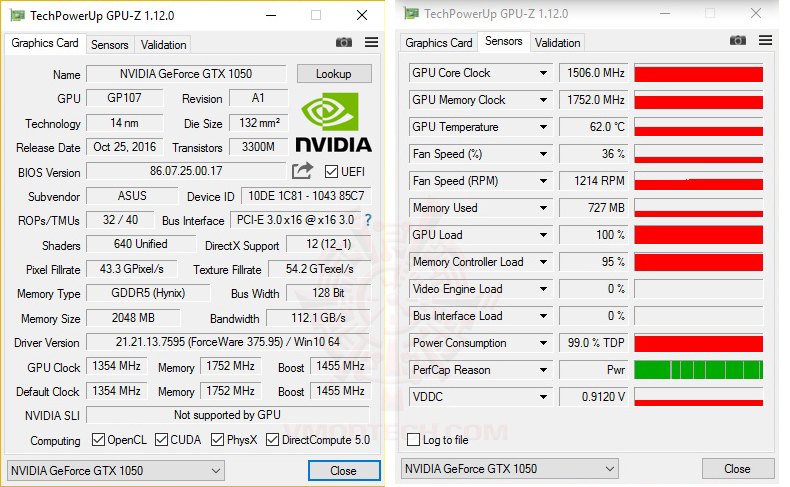Click the GPU Core Clock red graph bar
The height and width of the screenshot is (487, 790).
(698, 74)
